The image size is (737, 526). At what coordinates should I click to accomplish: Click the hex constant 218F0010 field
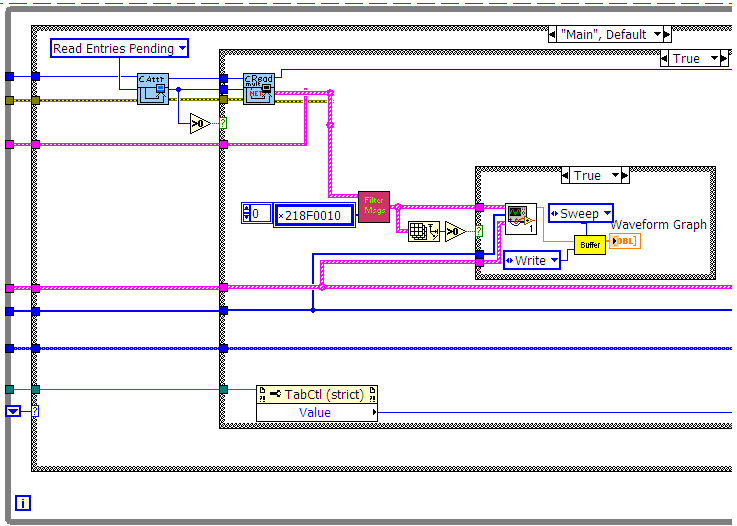[314, 216]
